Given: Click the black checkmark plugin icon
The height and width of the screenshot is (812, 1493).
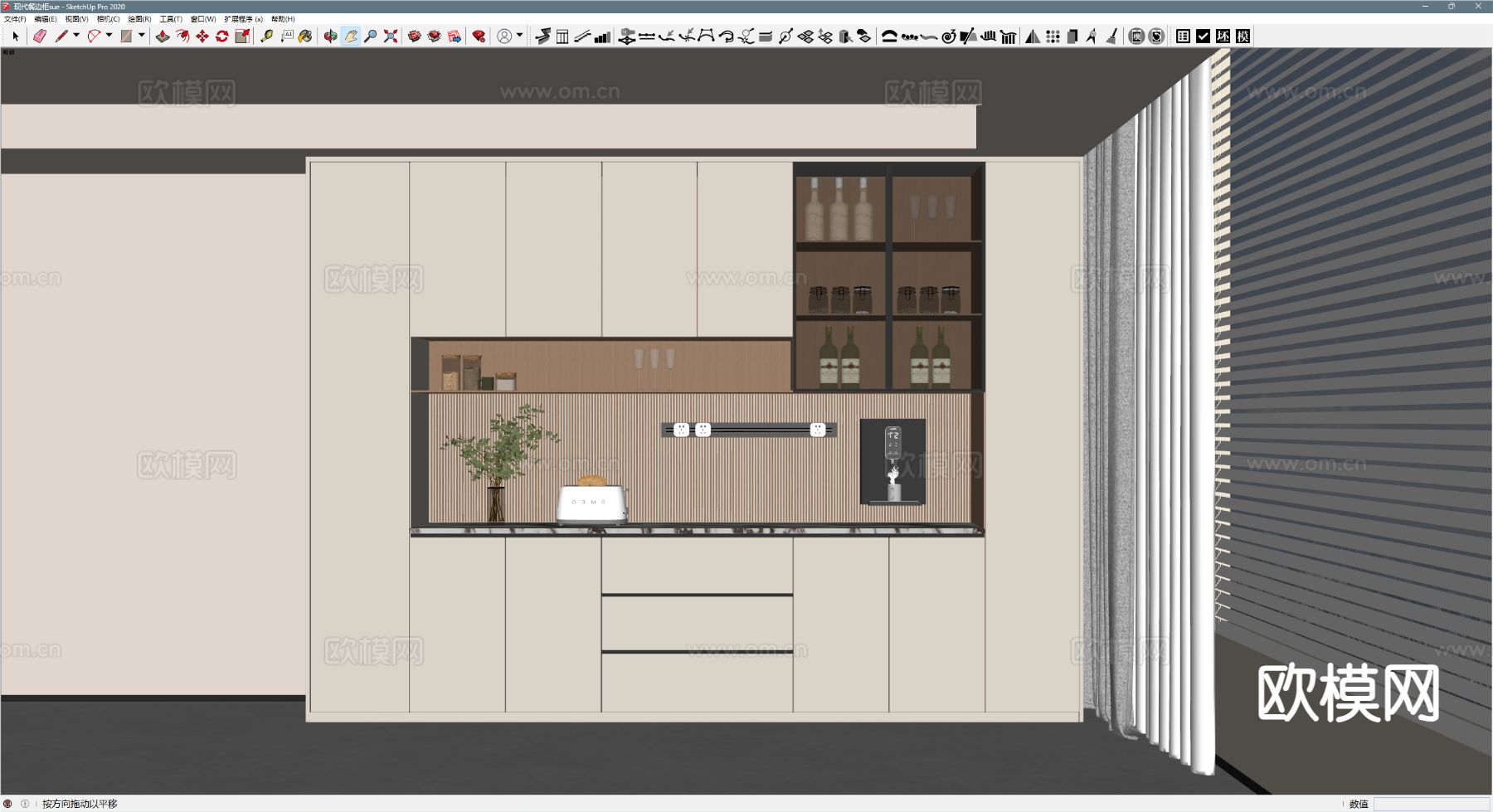Looking at the screenshot, I should [x=1203, y=36].
